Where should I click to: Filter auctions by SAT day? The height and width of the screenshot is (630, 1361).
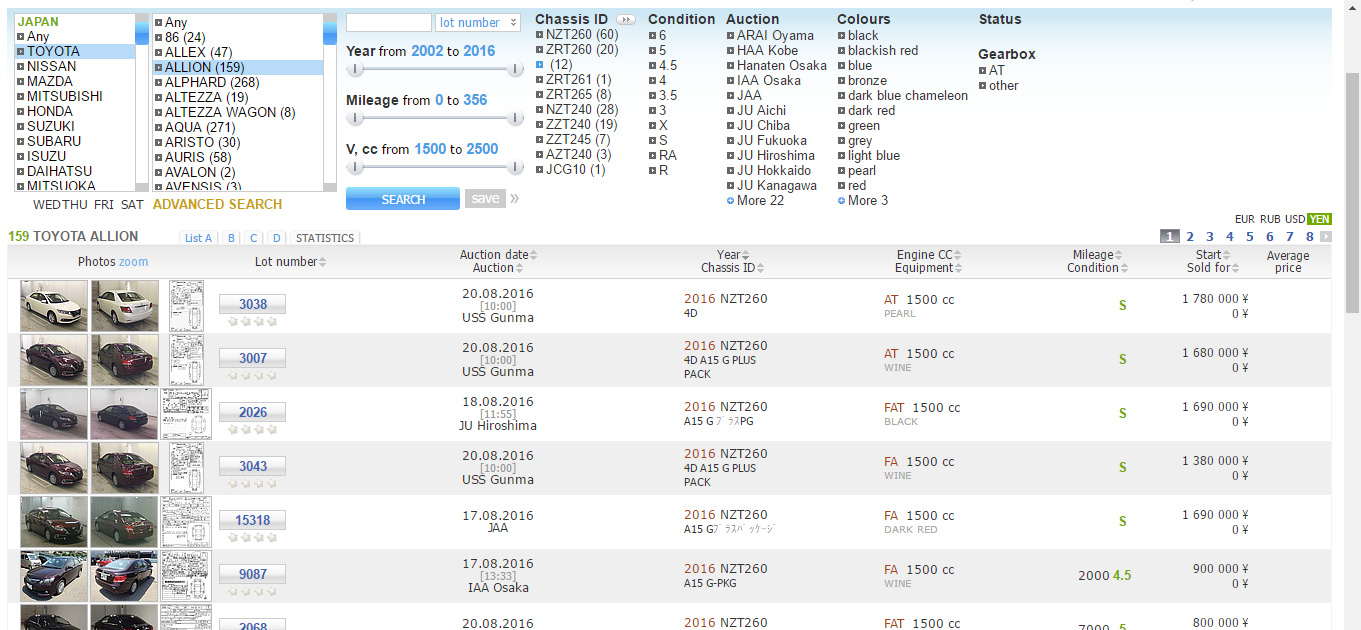pos(132,204)
